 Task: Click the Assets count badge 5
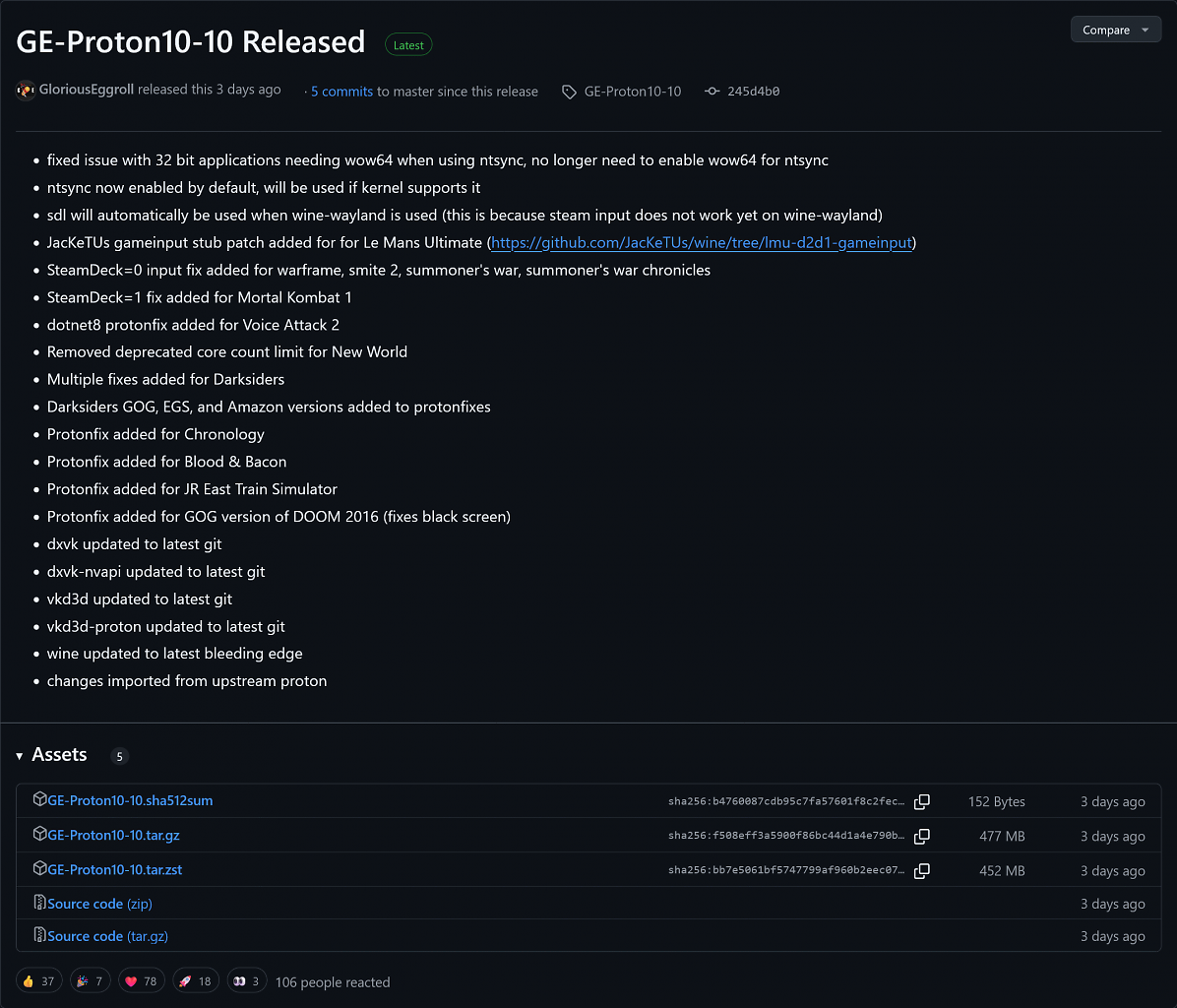[119, 757]
